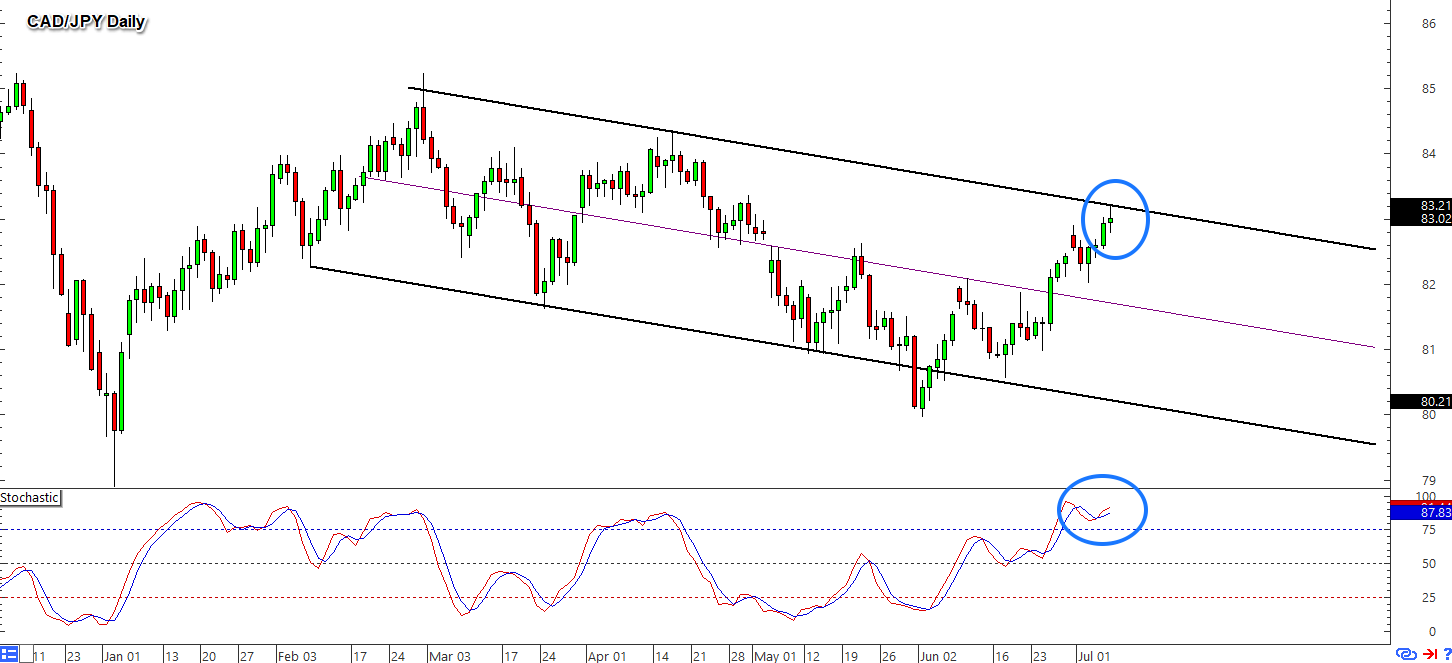Image resolution: width=1452 pixels, height=663 pixels.
Task: Click the Jul 01 date label
Action: click(1095, 656)
